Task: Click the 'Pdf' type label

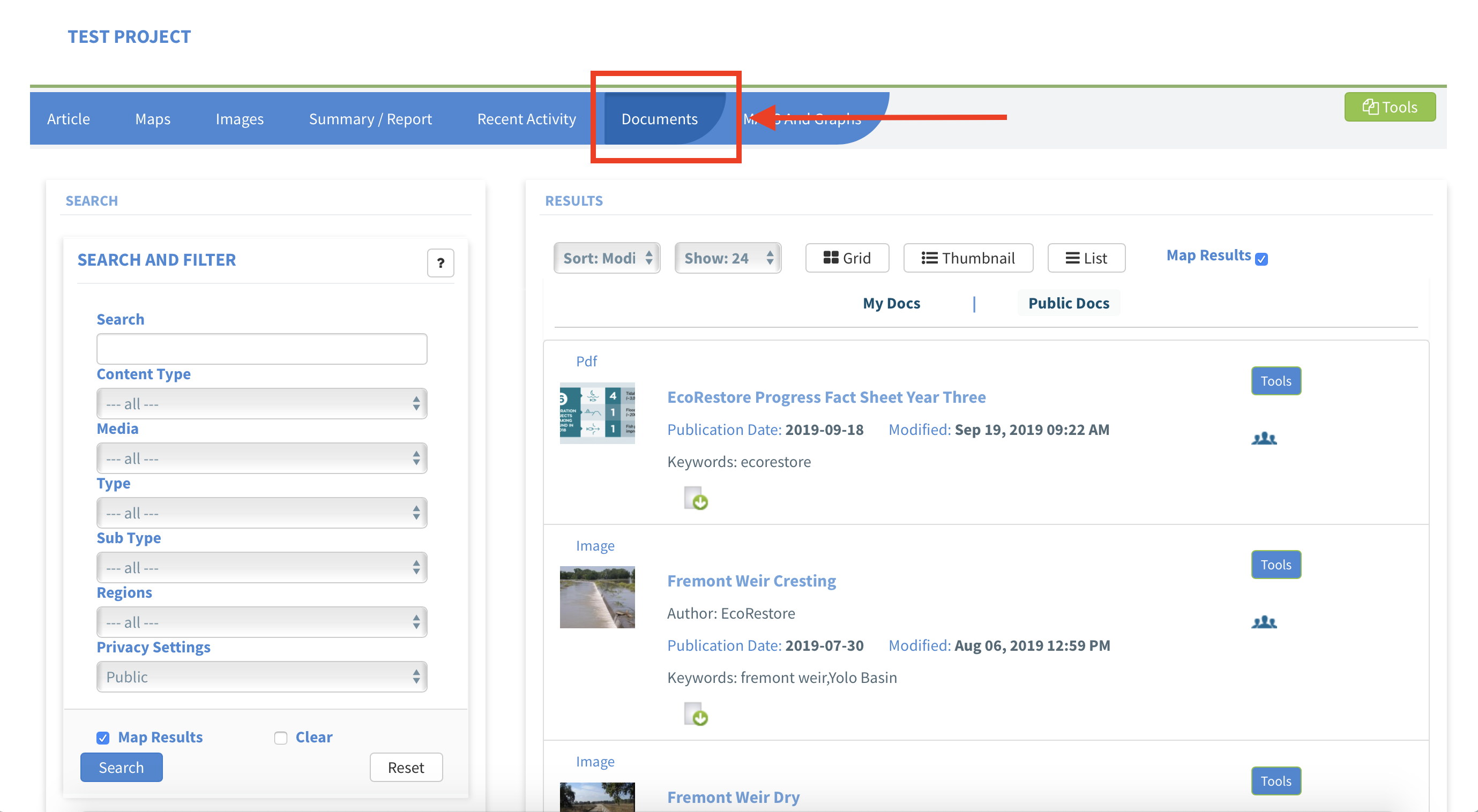Action: [586, 361]
